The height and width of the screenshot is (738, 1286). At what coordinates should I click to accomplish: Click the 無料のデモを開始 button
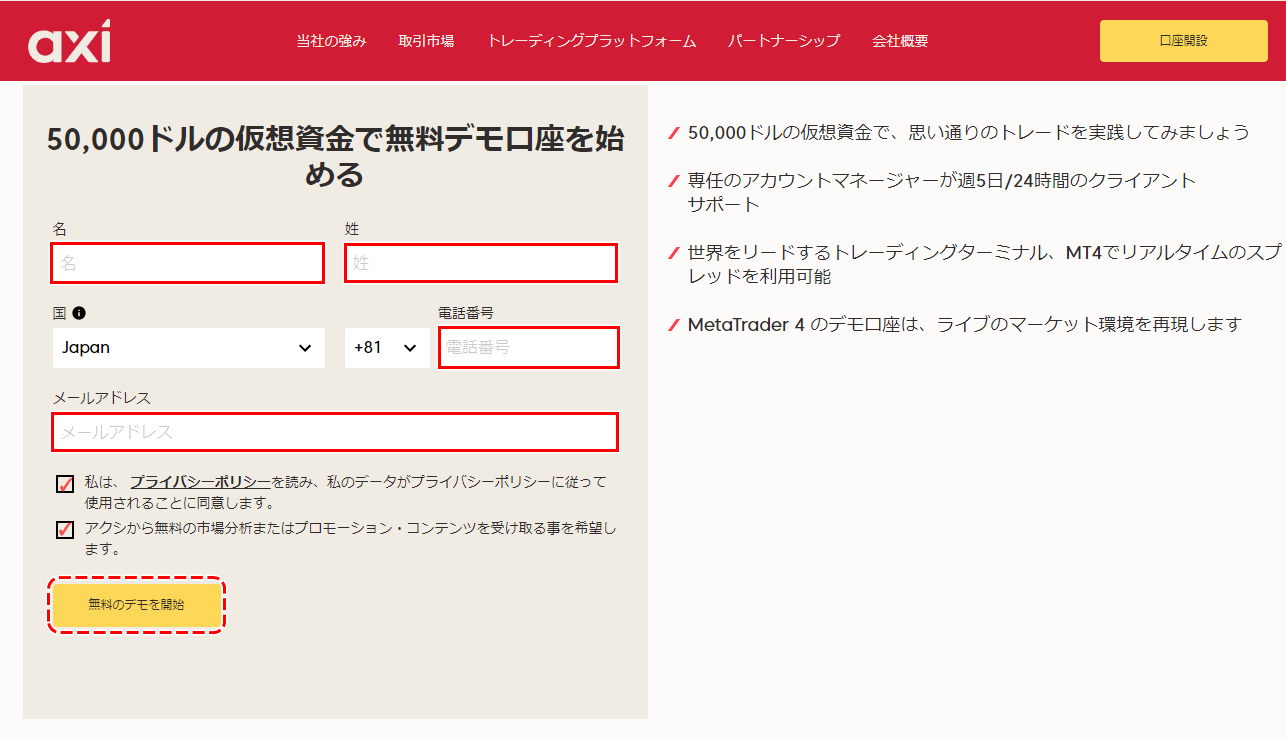coord(137,605)
